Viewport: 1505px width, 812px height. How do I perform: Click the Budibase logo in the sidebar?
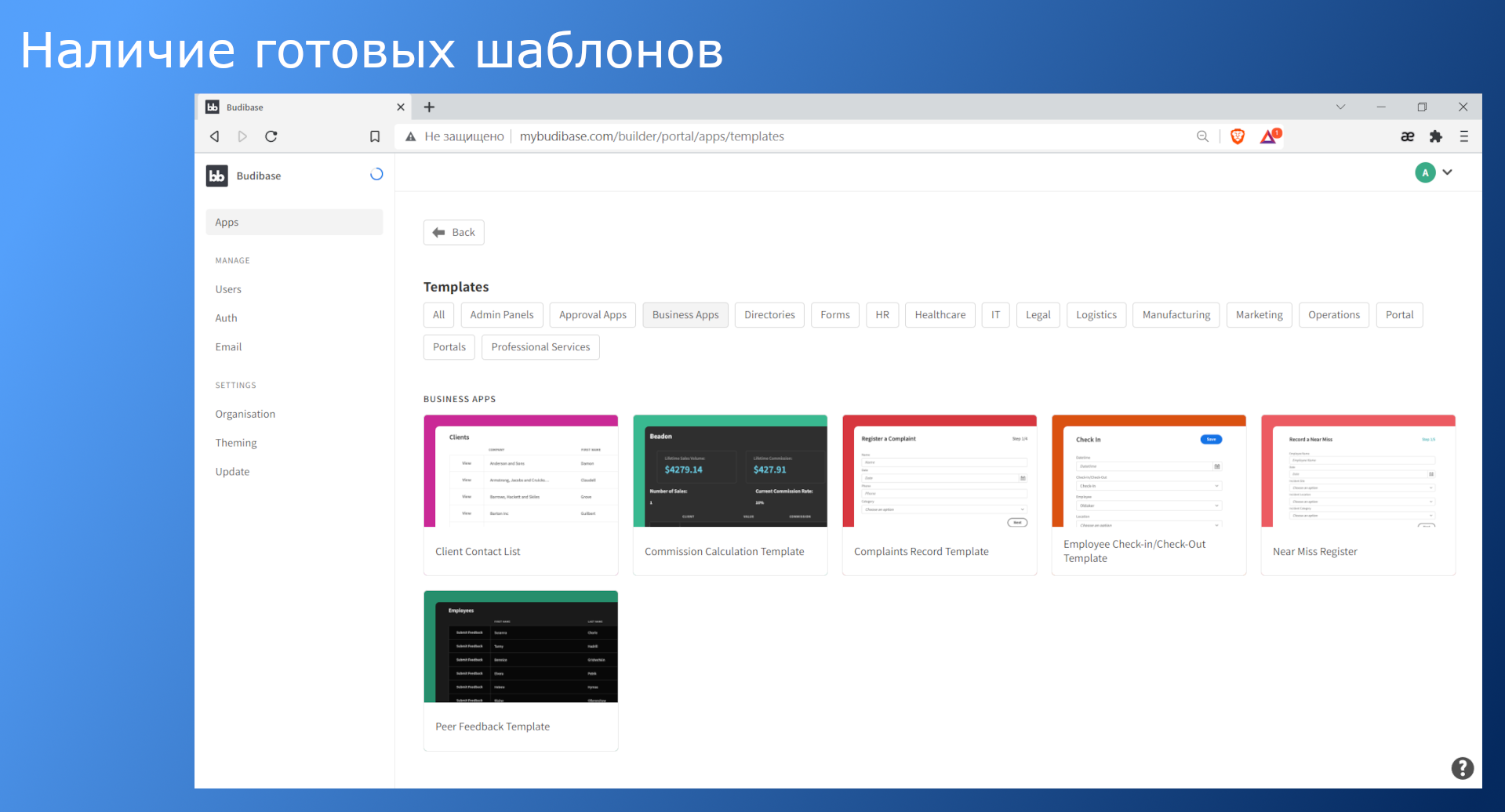click(217, 176)
